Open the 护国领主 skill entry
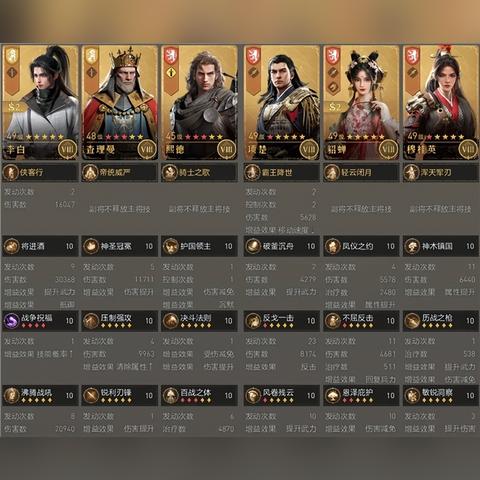Screen dimensions: 480x480 [x=199, y=246]
